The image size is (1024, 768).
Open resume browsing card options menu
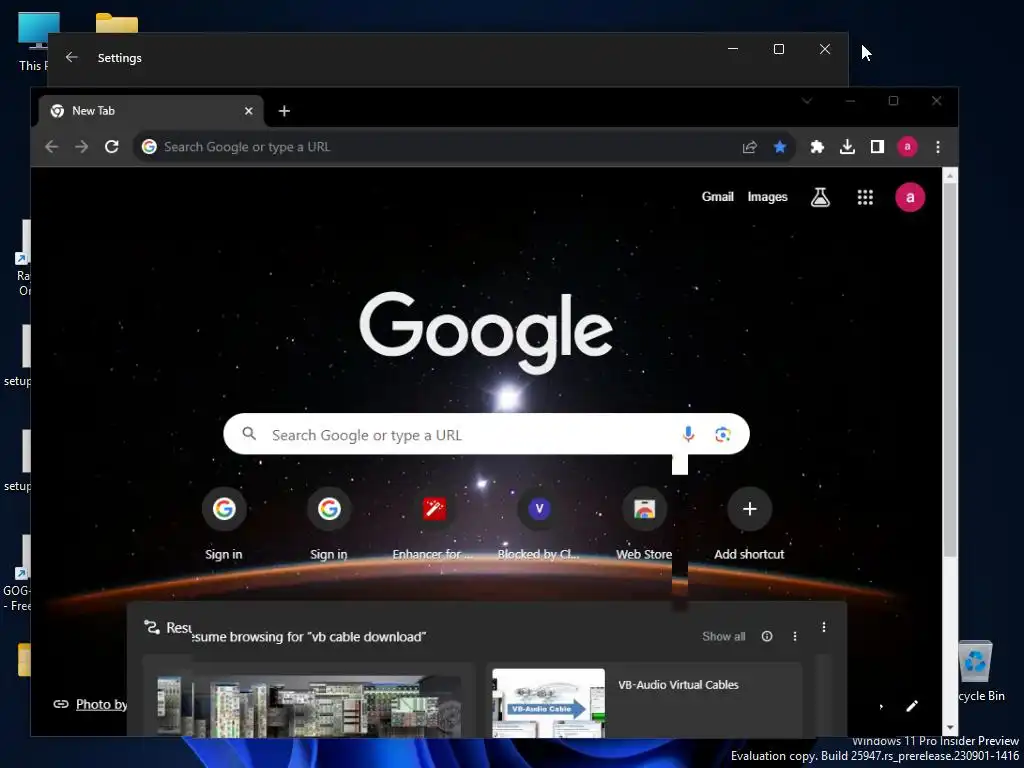point(795,636)
